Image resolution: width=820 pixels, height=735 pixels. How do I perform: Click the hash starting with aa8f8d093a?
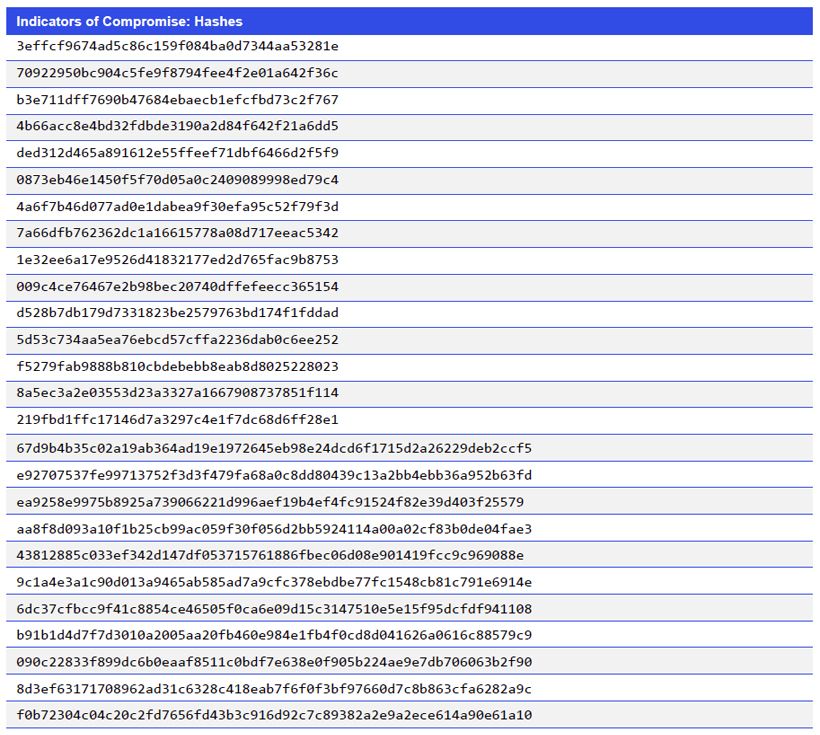274,529
